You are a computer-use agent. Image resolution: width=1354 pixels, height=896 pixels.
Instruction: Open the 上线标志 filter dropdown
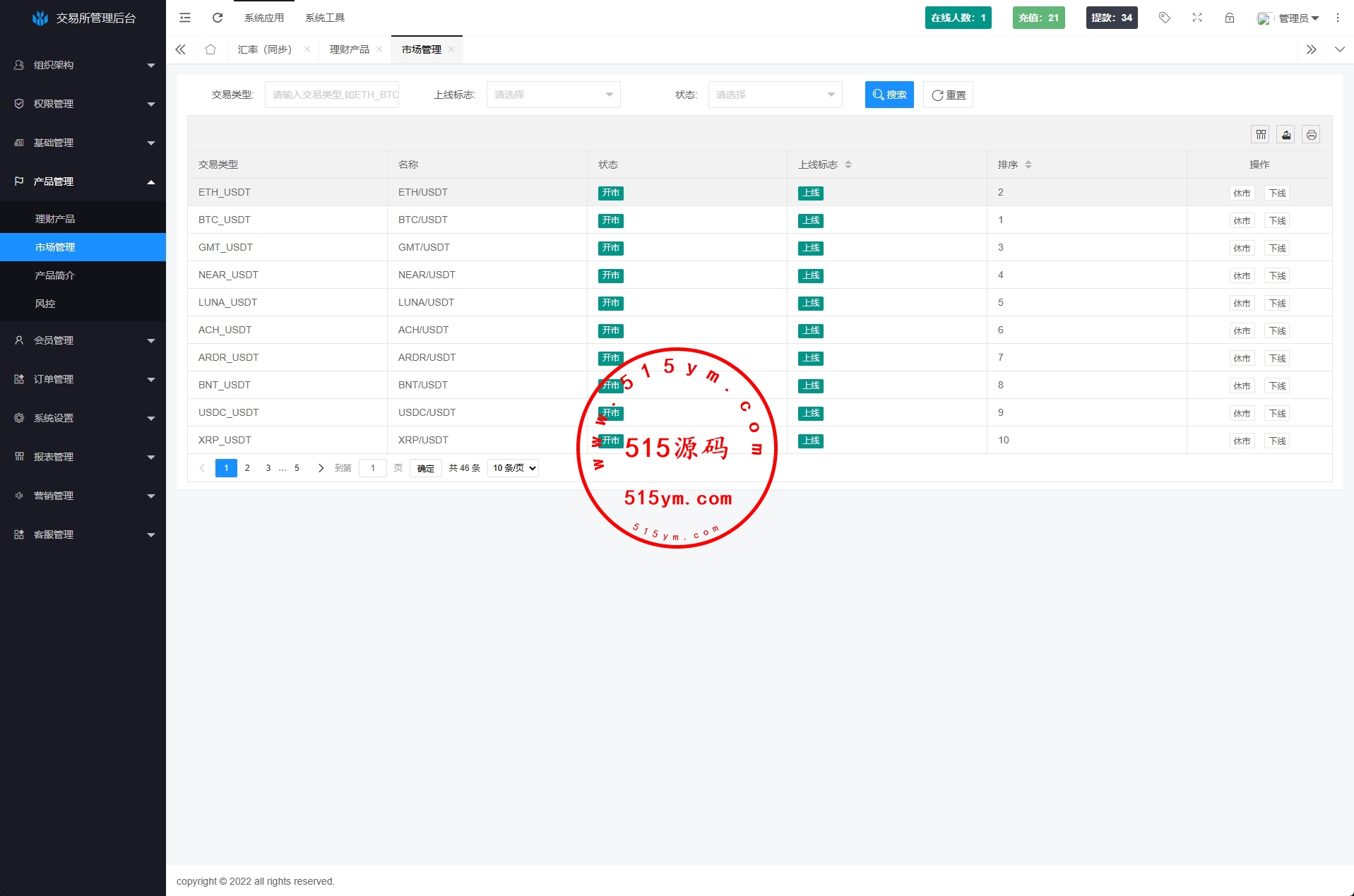tap(553, 95)
